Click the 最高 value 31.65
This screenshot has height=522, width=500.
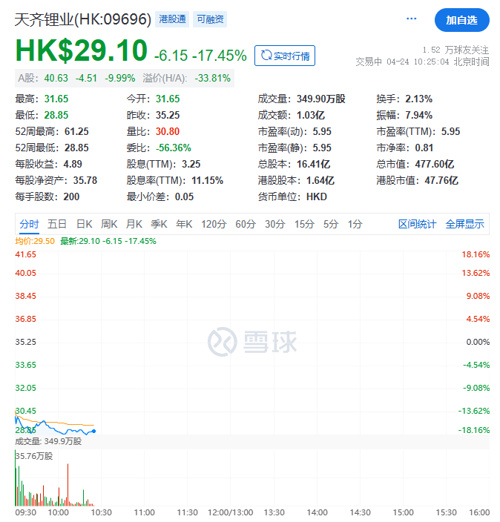coord(56,99)
